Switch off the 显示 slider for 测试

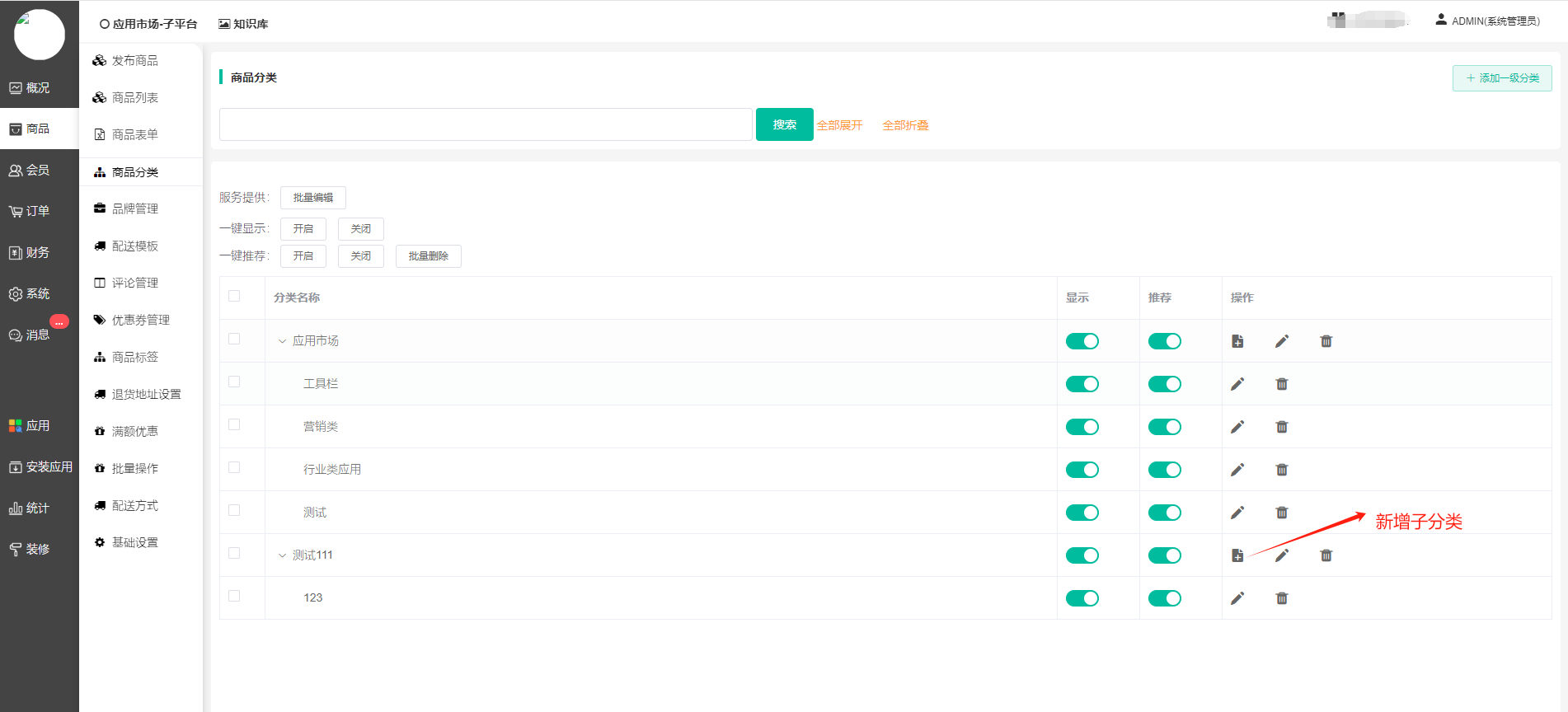(1082, 513)
